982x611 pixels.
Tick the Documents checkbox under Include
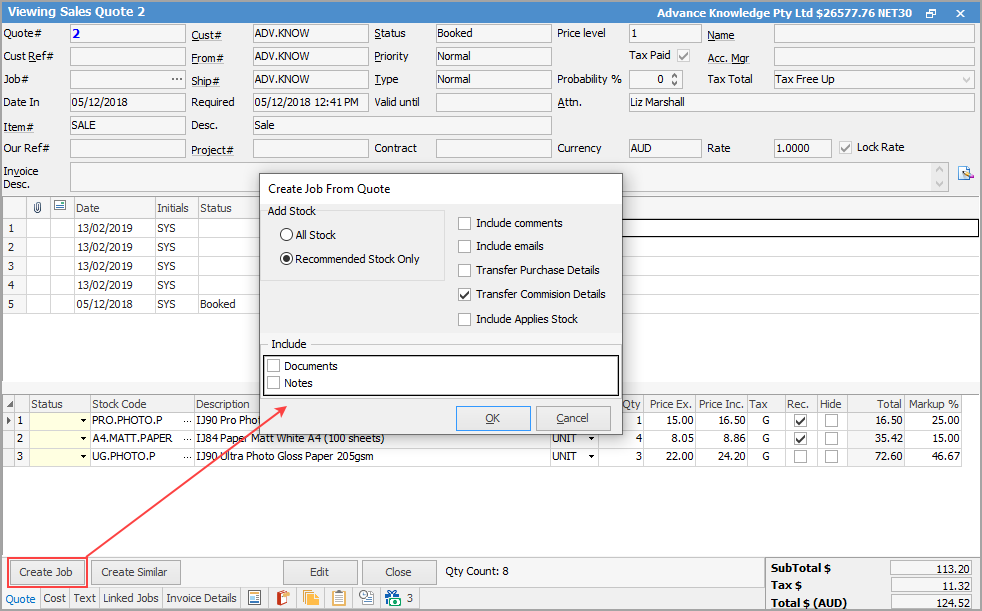coord(274,366)
